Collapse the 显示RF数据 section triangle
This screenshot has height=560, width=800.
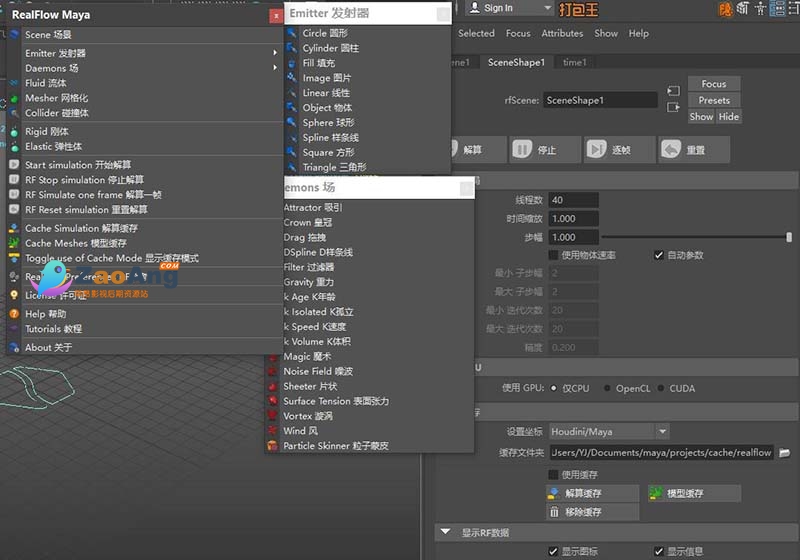(x=445, y=532)
